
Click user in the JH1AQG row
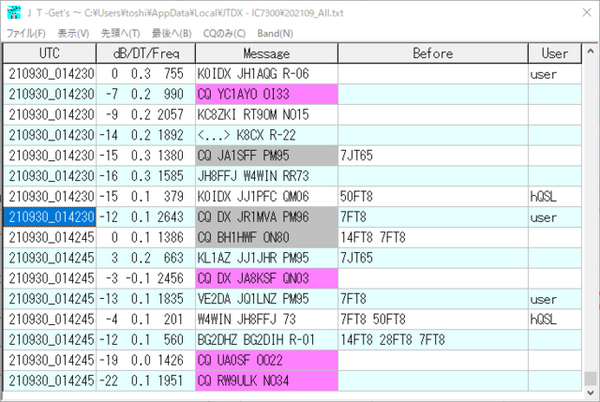(555, 74)
